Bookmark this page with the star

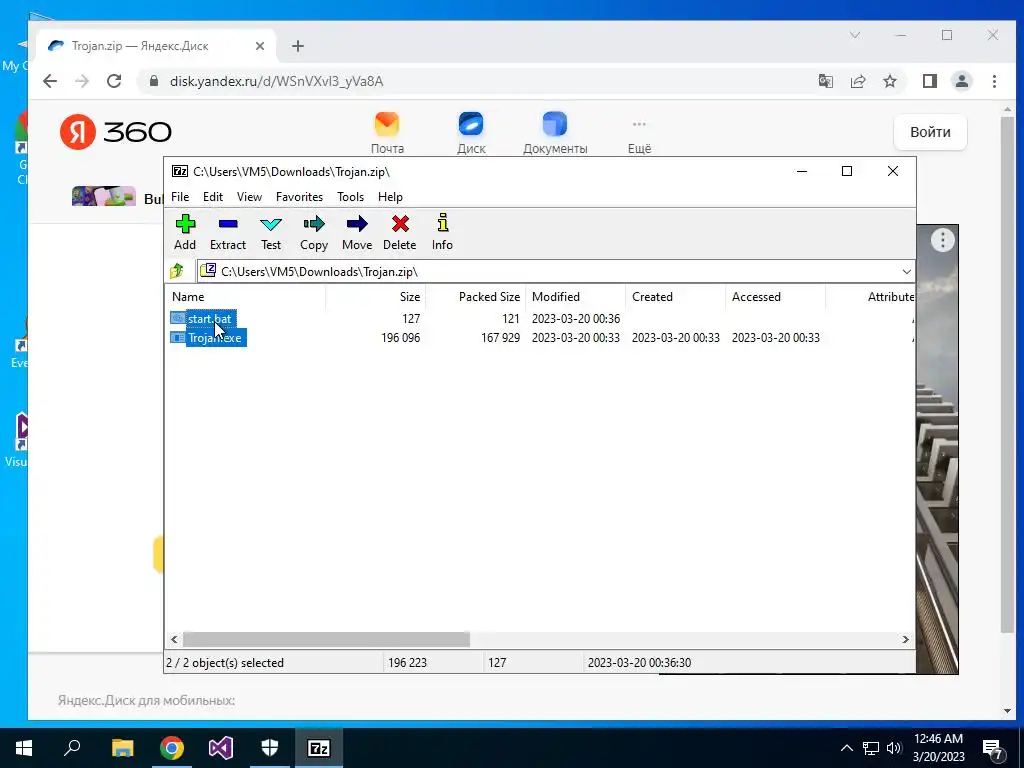pyautogui.click(x=889, y=81)
